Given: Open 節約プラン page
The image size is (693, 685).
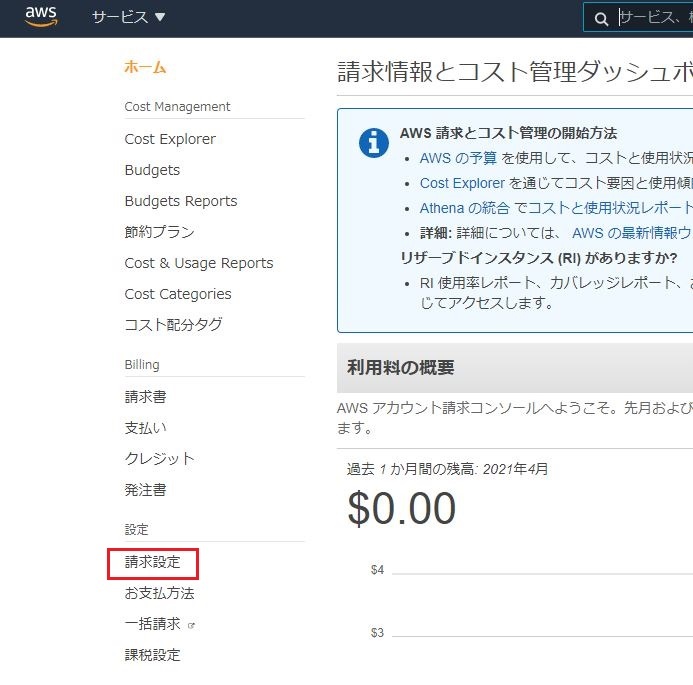Looking at the screenshot, I should (160, 232).
